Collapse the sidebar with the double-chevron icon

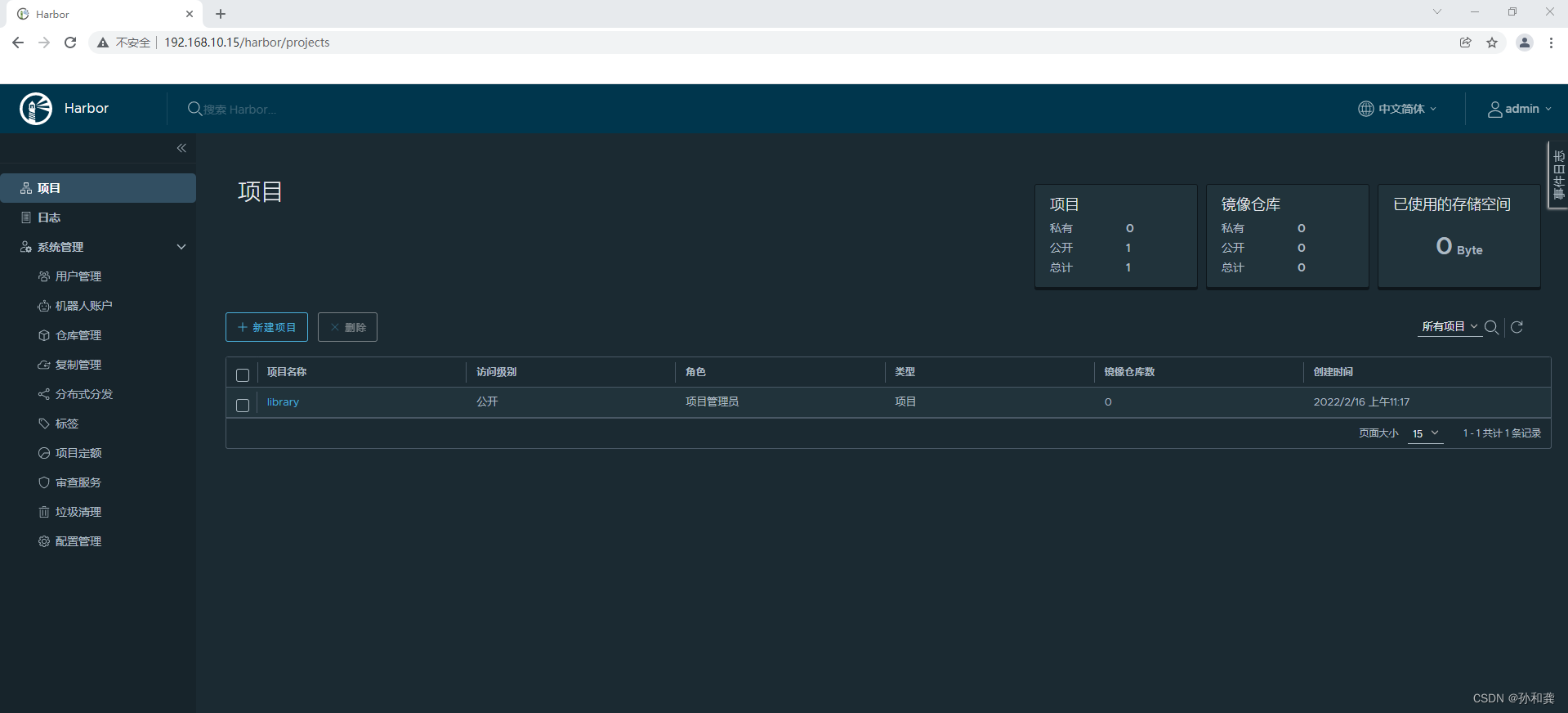click(181, 148)
